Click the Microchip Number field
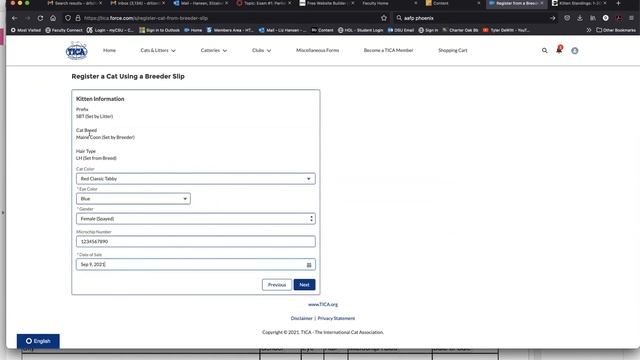This screenshot has width=640, height=360. 196,242
